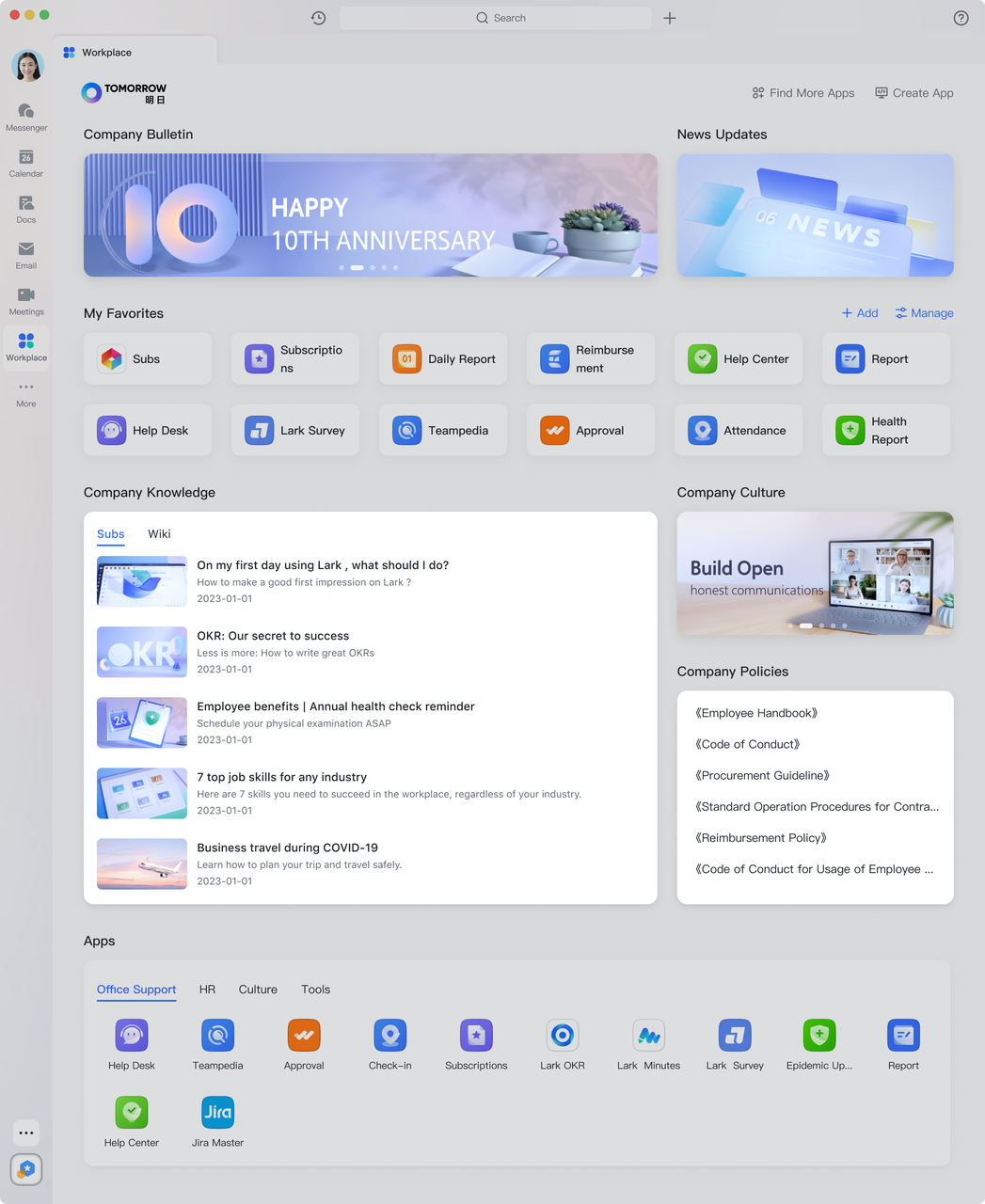Open the Calendar sidebar icon
This screenshot has height=1204, width=985.
click(x=26, y=163)
